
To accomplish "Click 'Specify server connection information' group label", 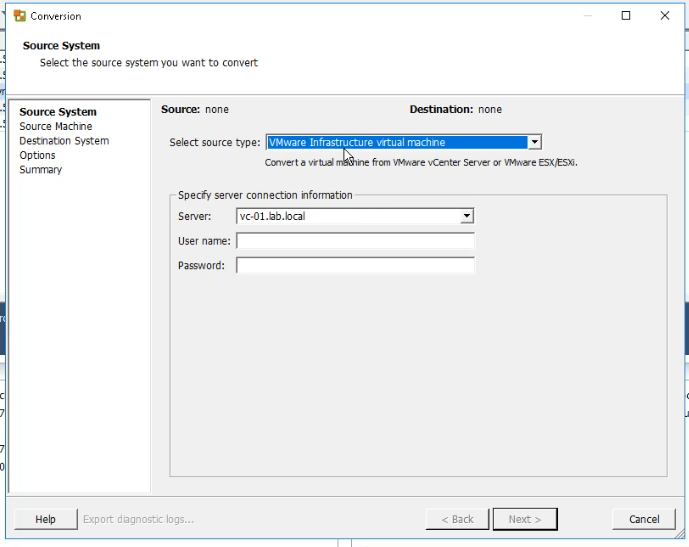I will pos(265,195).
